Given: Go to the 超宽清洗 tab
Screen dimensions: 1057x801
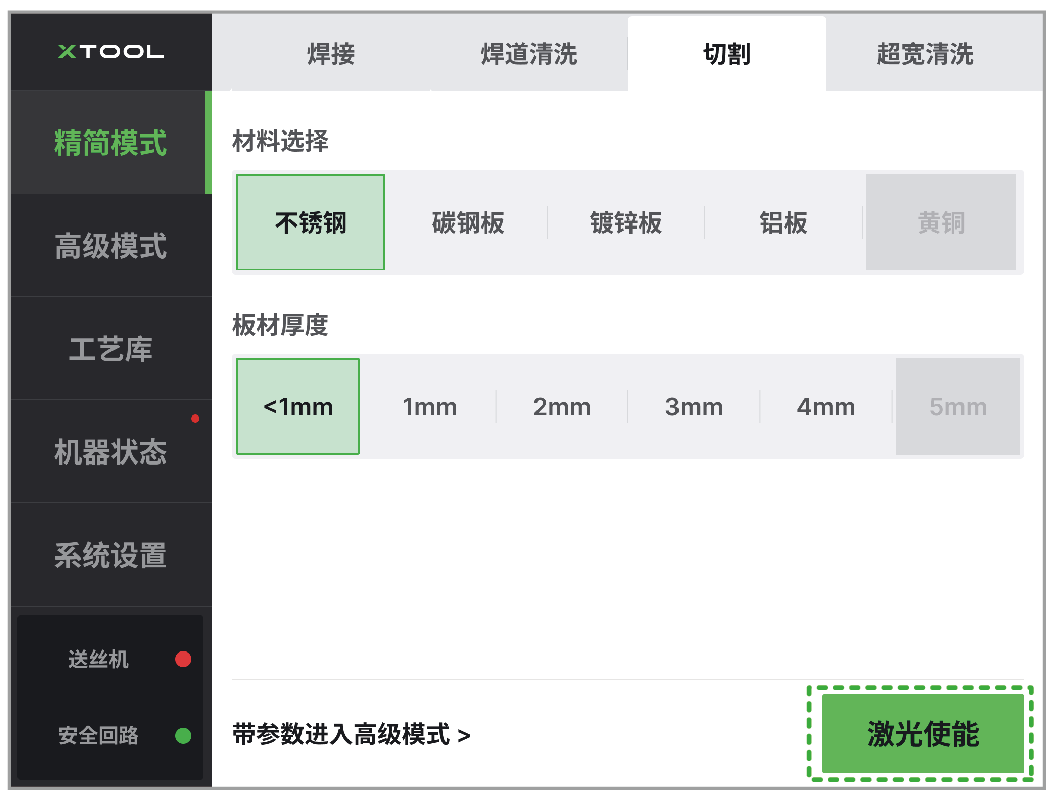Looking at the screenshot, I should point(925,54).
